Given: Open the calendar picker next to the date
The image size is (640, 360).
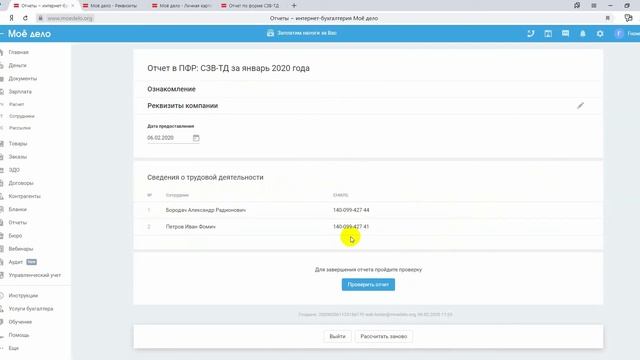Looking at the screenshot, I should click(196, 138).
